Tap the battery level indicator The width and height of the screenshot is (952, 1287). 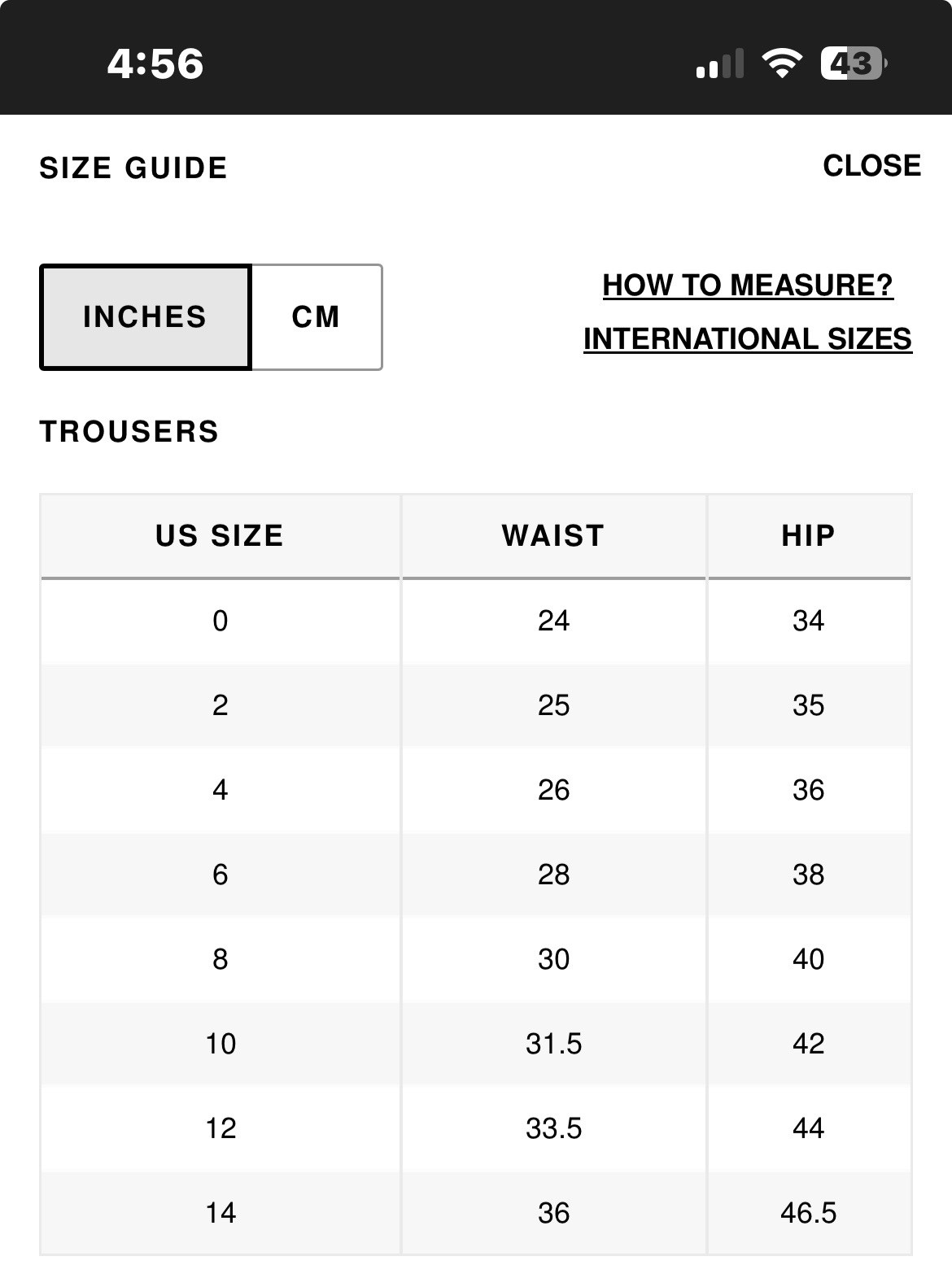pos(853,63)
